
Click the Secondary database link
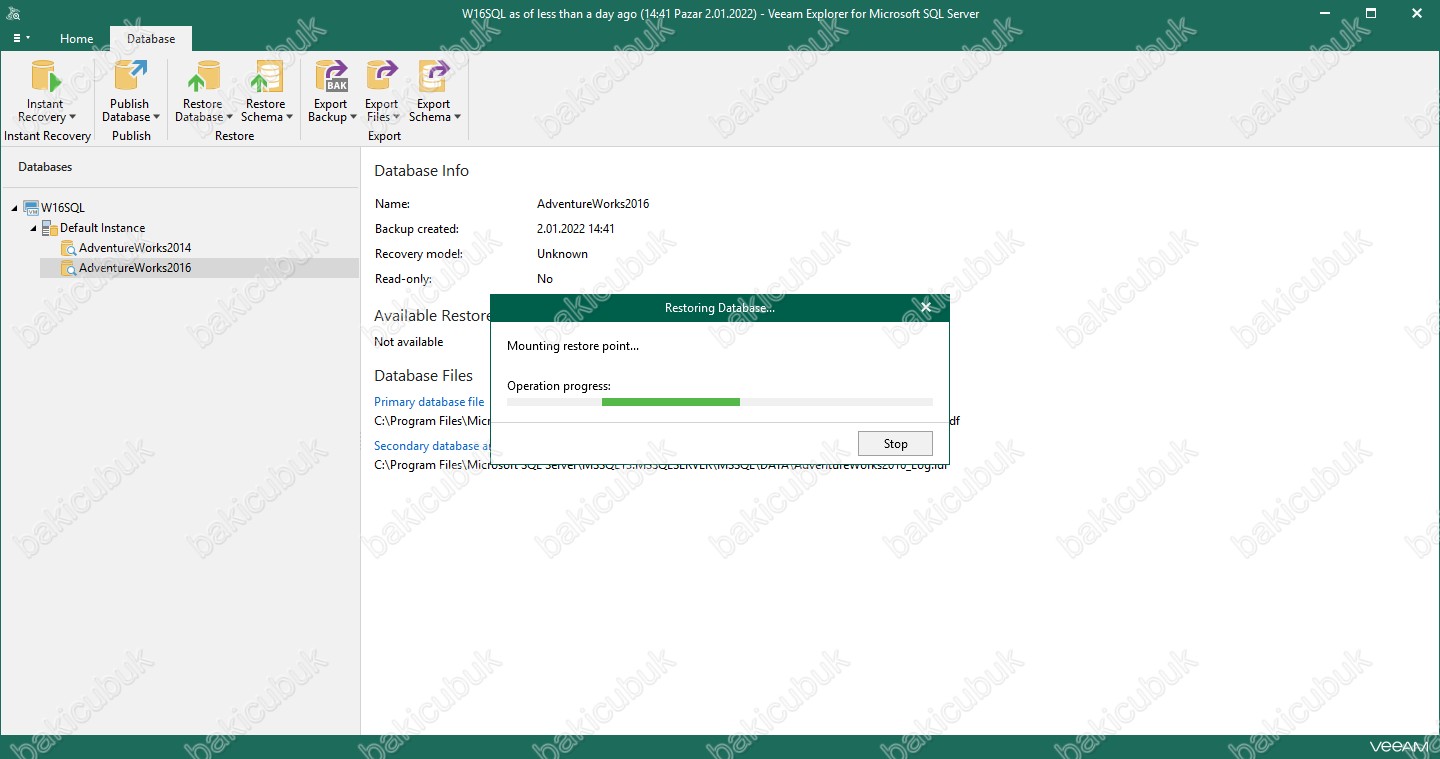click(x=432, y=446)
